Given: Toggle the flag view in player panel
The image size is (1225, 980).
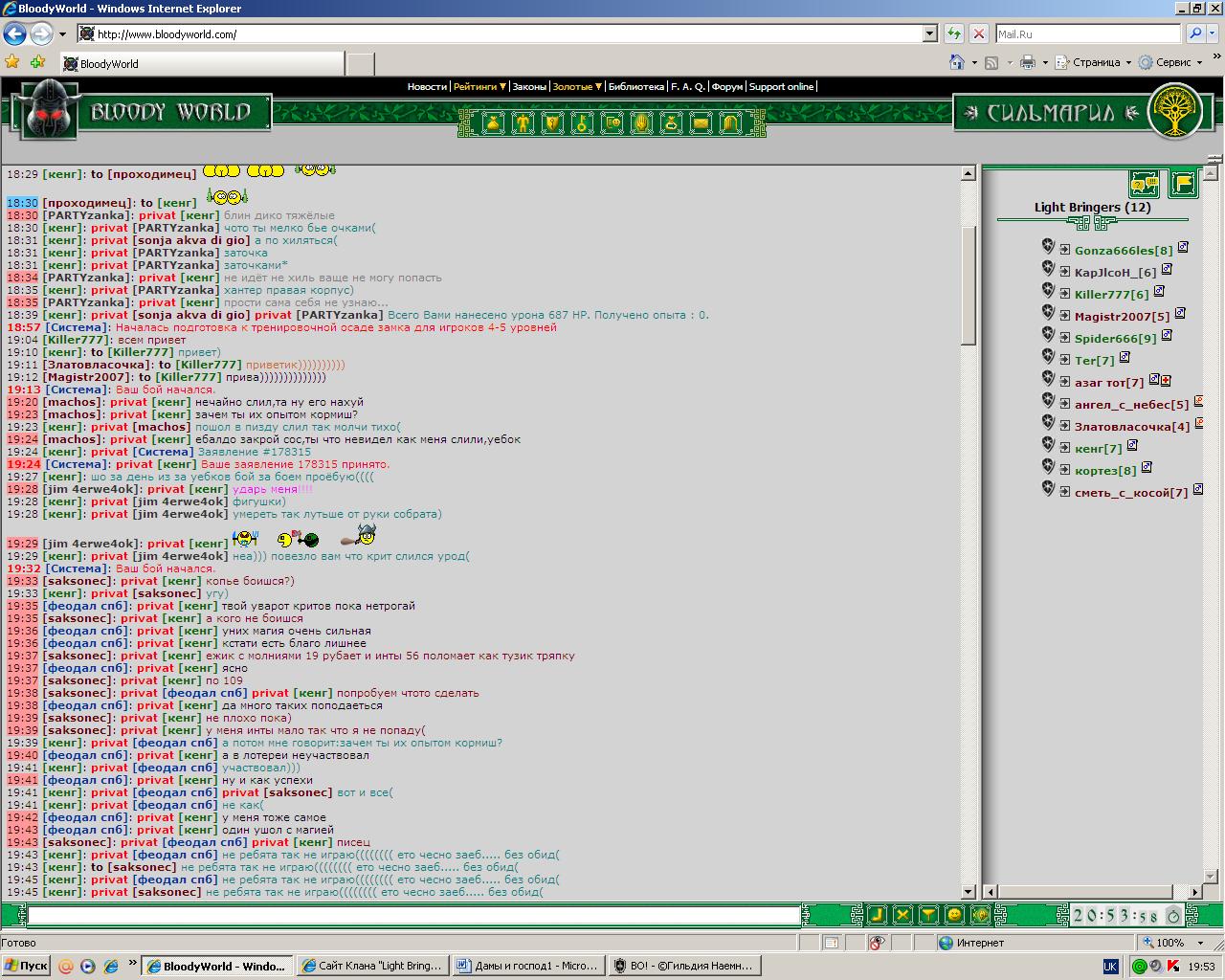Looking at the screenshot, I should tap(1184, 183).
